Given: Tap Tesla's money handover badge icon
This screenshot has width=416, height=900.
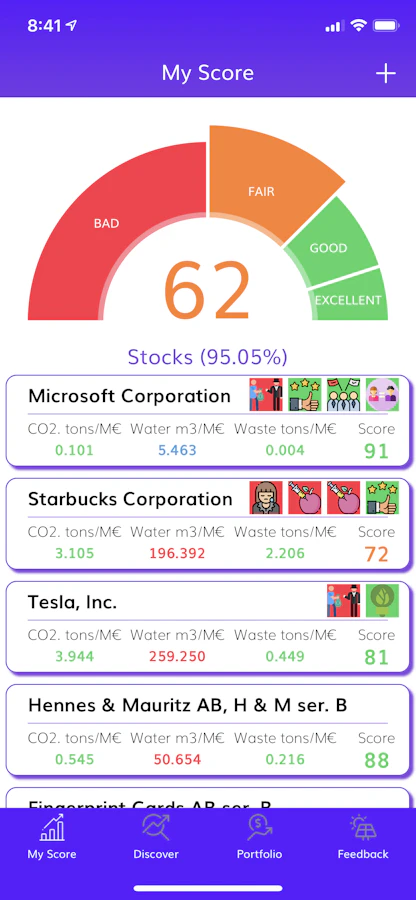Looking at the screenshot, I should (343, 600).
